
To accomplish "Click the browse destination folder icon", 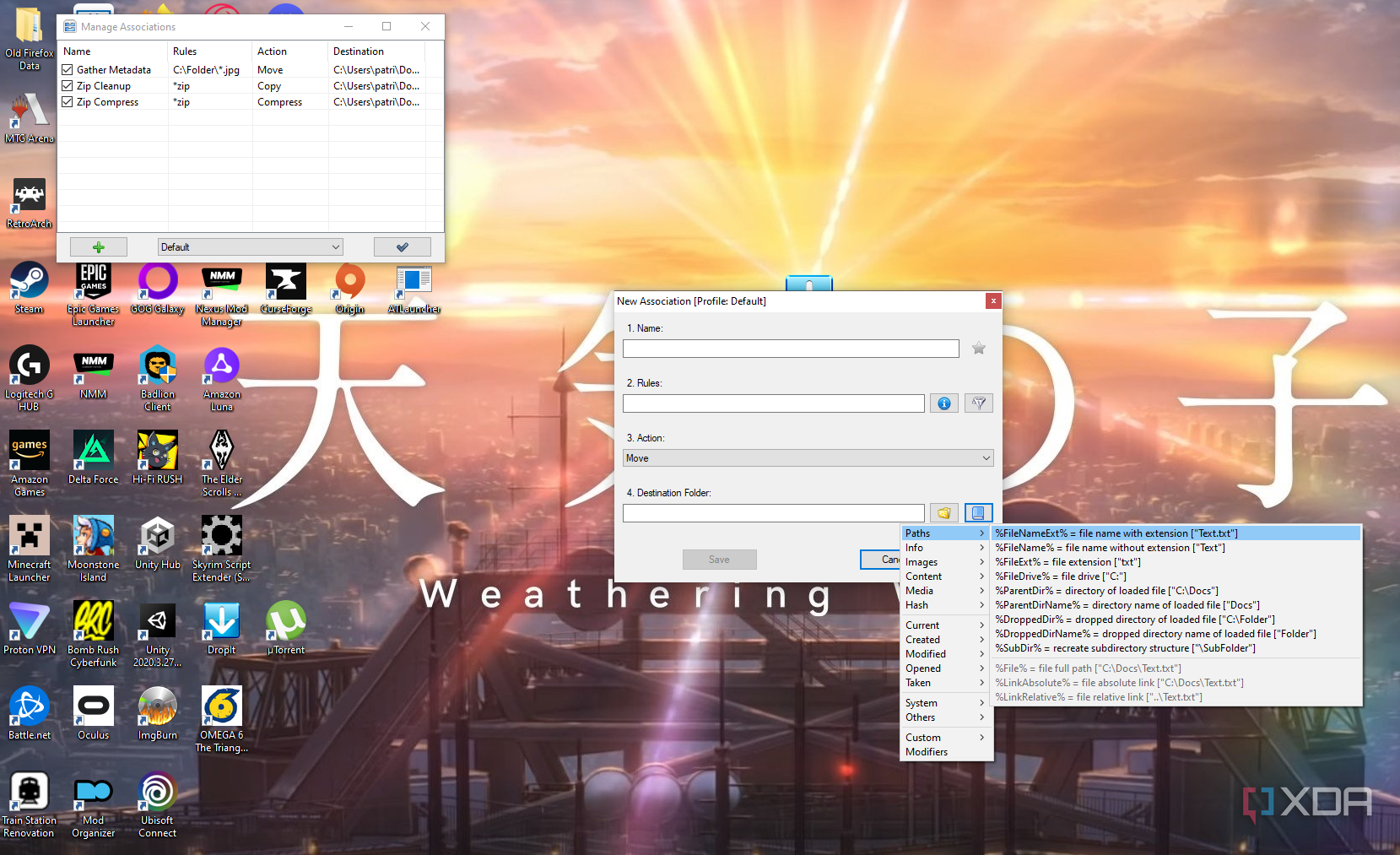I will click(944, 513).
